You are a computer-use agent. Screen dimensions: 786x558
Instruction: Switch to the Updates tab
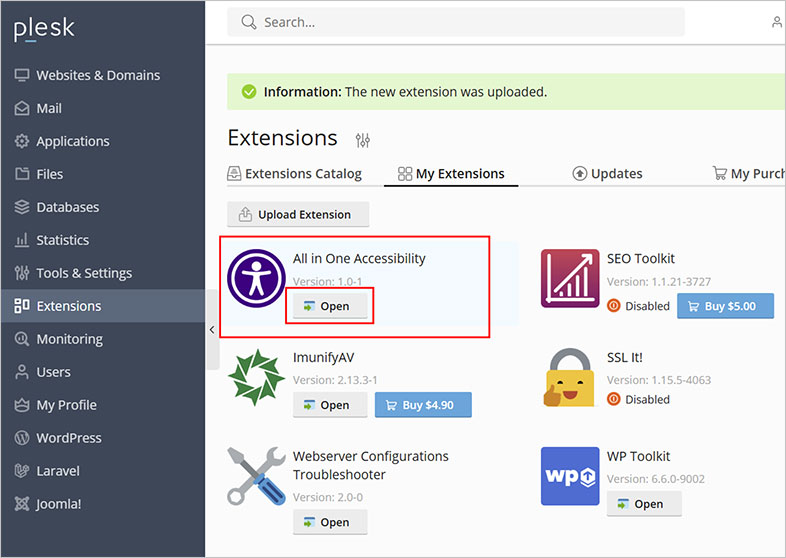click(607, 173)
